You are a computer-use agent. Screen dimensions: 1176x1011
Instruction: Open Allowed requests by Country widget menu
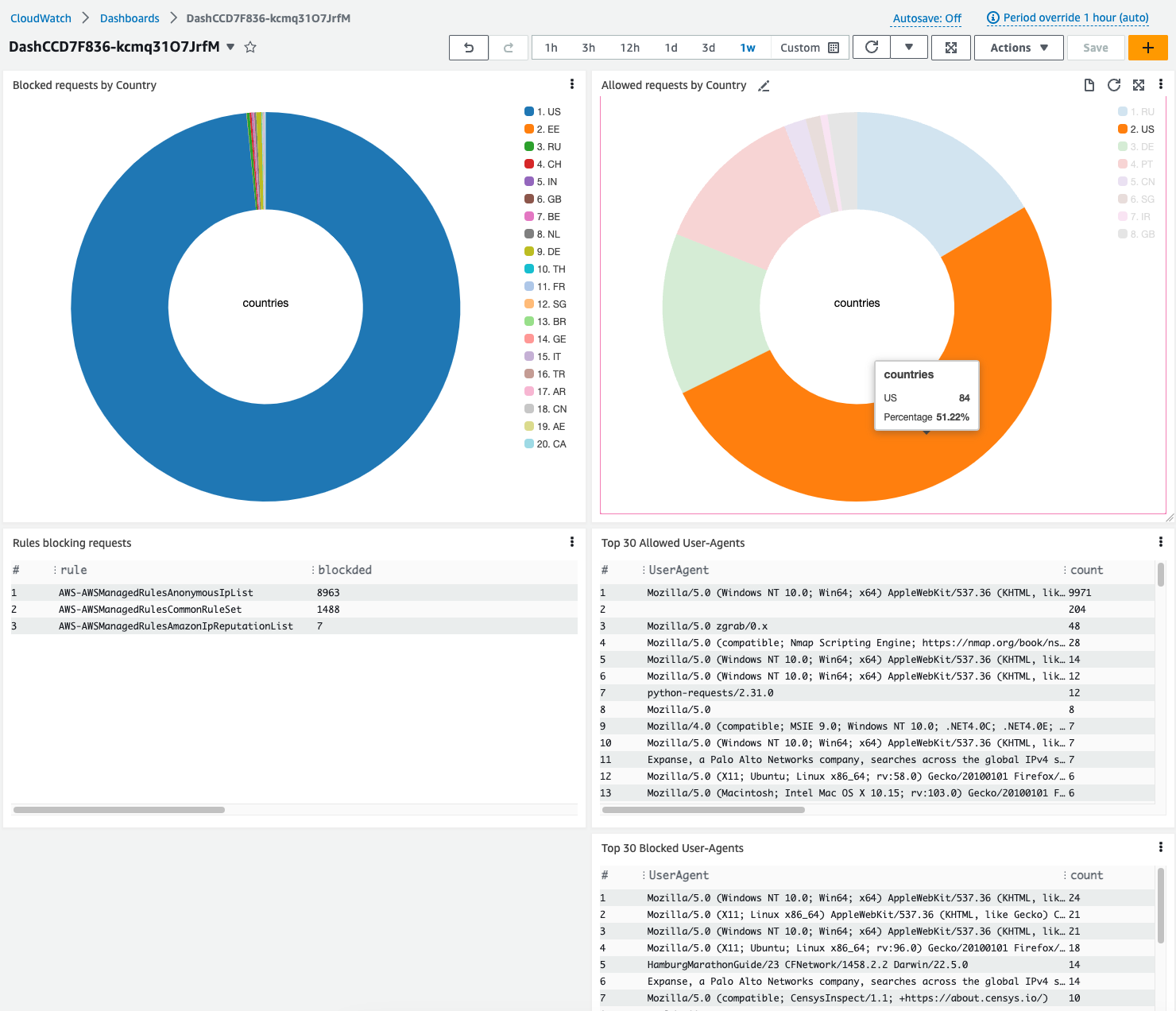click(x=1160, y=84)
